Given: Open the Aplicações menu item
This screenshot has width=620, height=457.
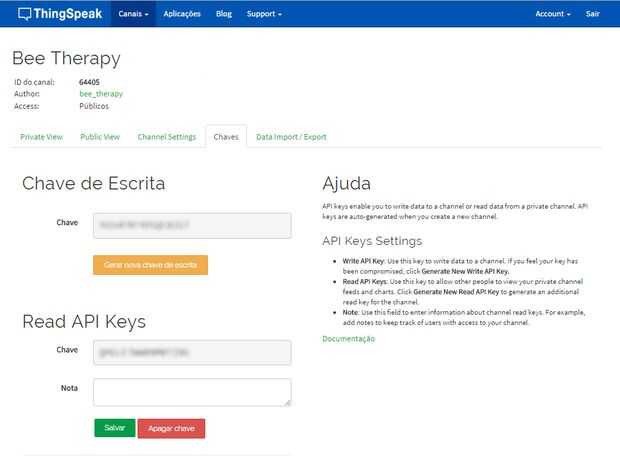Looking at the screenshot, I should pos(182,14).
